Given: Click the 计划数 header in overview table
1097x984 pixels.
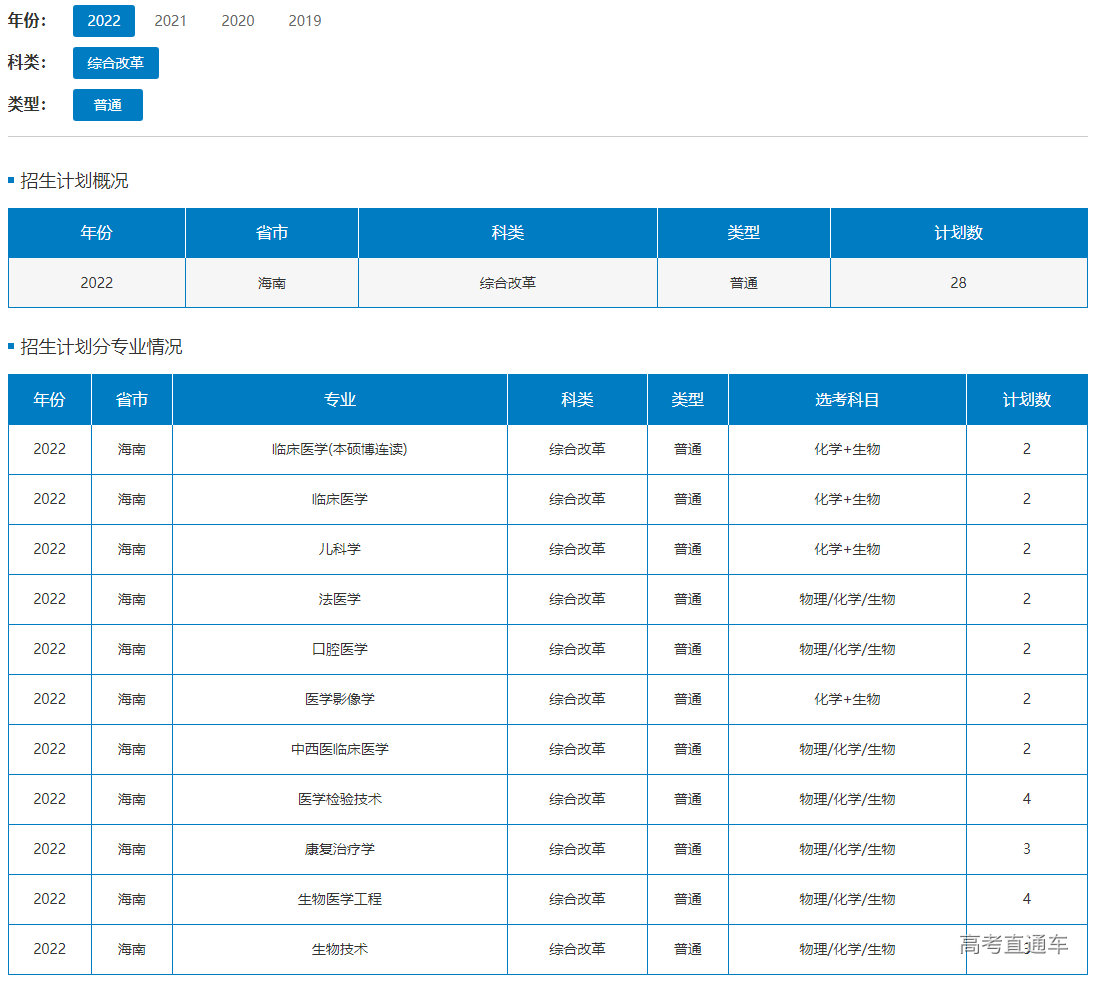Looking at the screenshot, I should [958, 233].
